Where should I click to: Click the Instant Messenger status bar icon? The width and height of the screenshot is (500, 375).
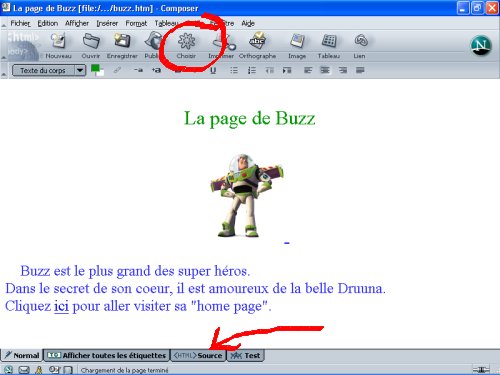(x=39, y=370)
